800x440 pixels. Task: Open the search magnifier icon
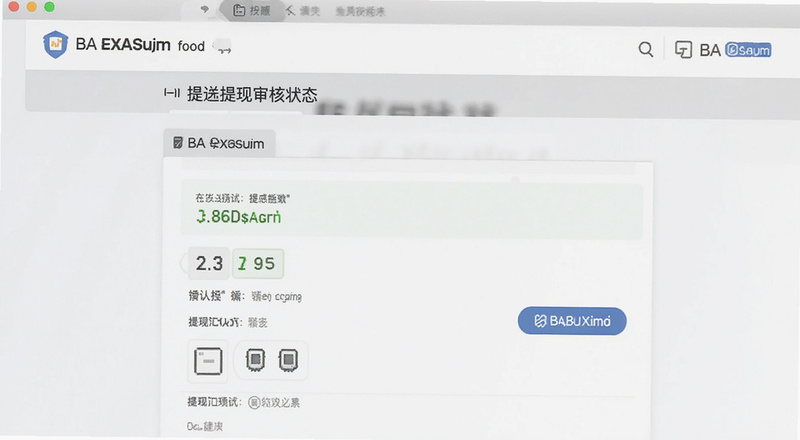(645, 50)
